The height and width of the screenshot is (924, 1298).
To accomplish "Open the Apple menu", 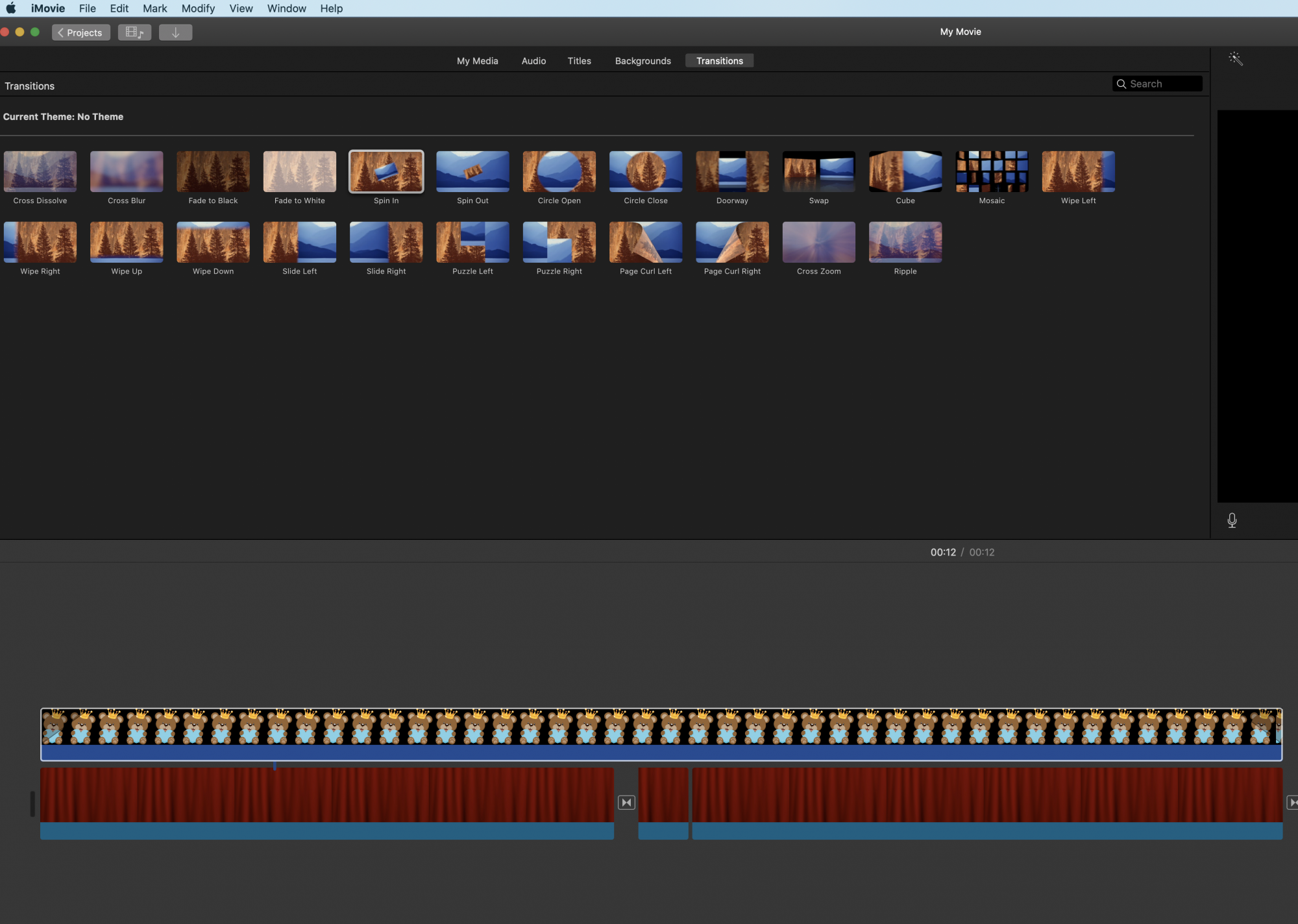I will [11, 8].
